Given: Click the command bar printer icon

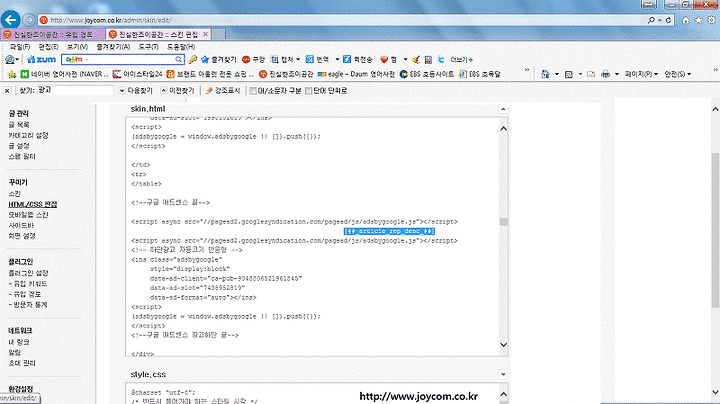Looking at the screenshot, I should [606, 74].
